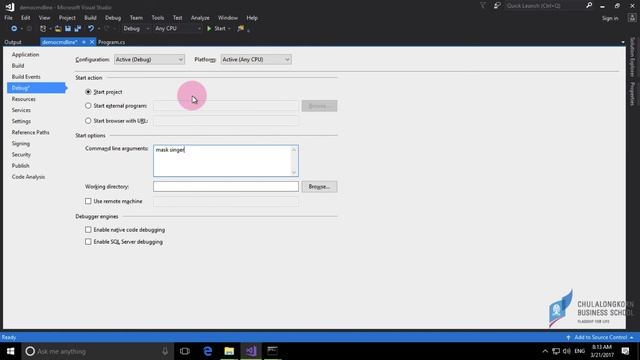
Task: Click the Working directory input field
Action: [226, 187]
